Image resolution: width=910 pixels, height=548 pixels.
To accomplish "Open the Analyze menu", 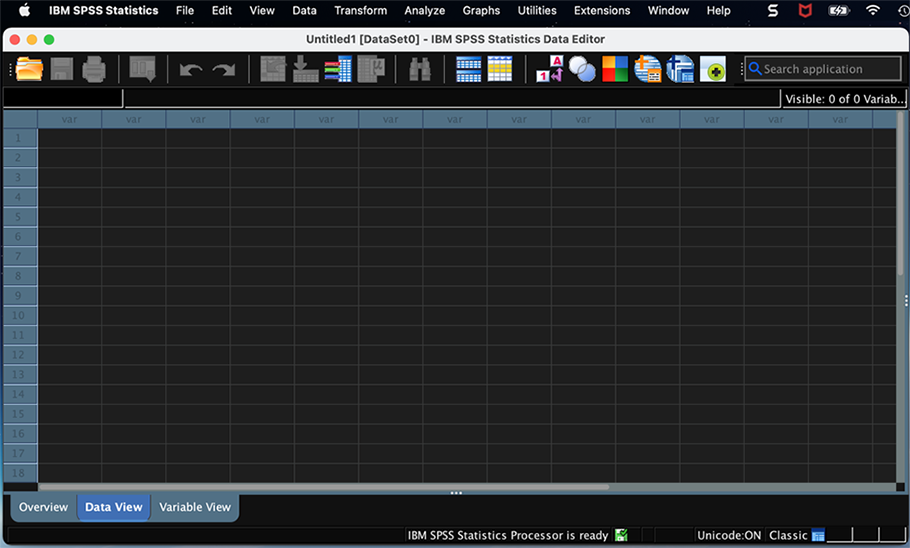I will pos(425,10).
